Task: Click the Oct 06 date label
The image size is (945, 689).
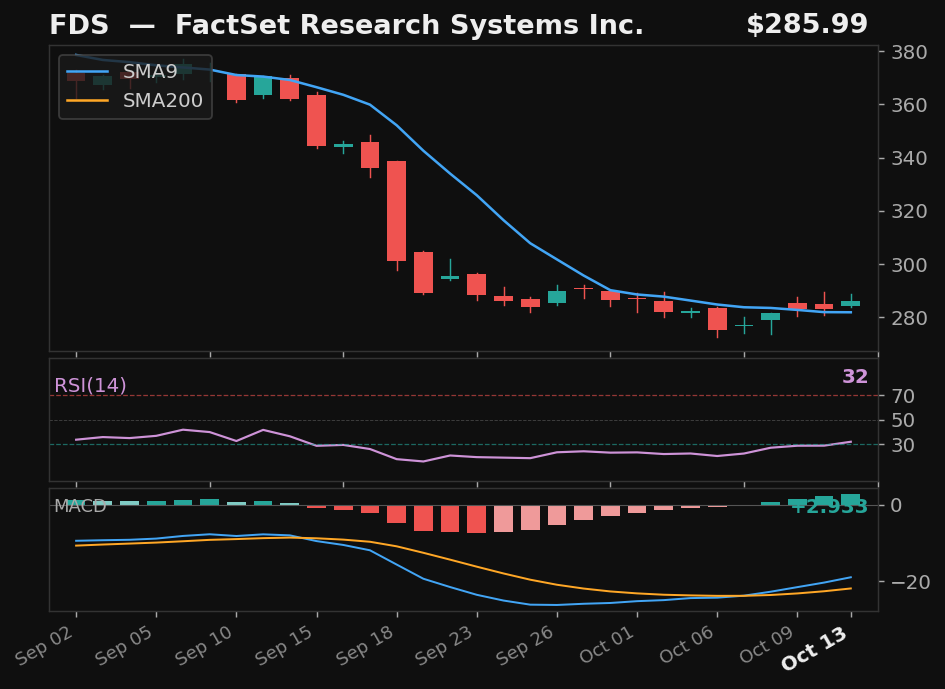Action: (688, 645)
